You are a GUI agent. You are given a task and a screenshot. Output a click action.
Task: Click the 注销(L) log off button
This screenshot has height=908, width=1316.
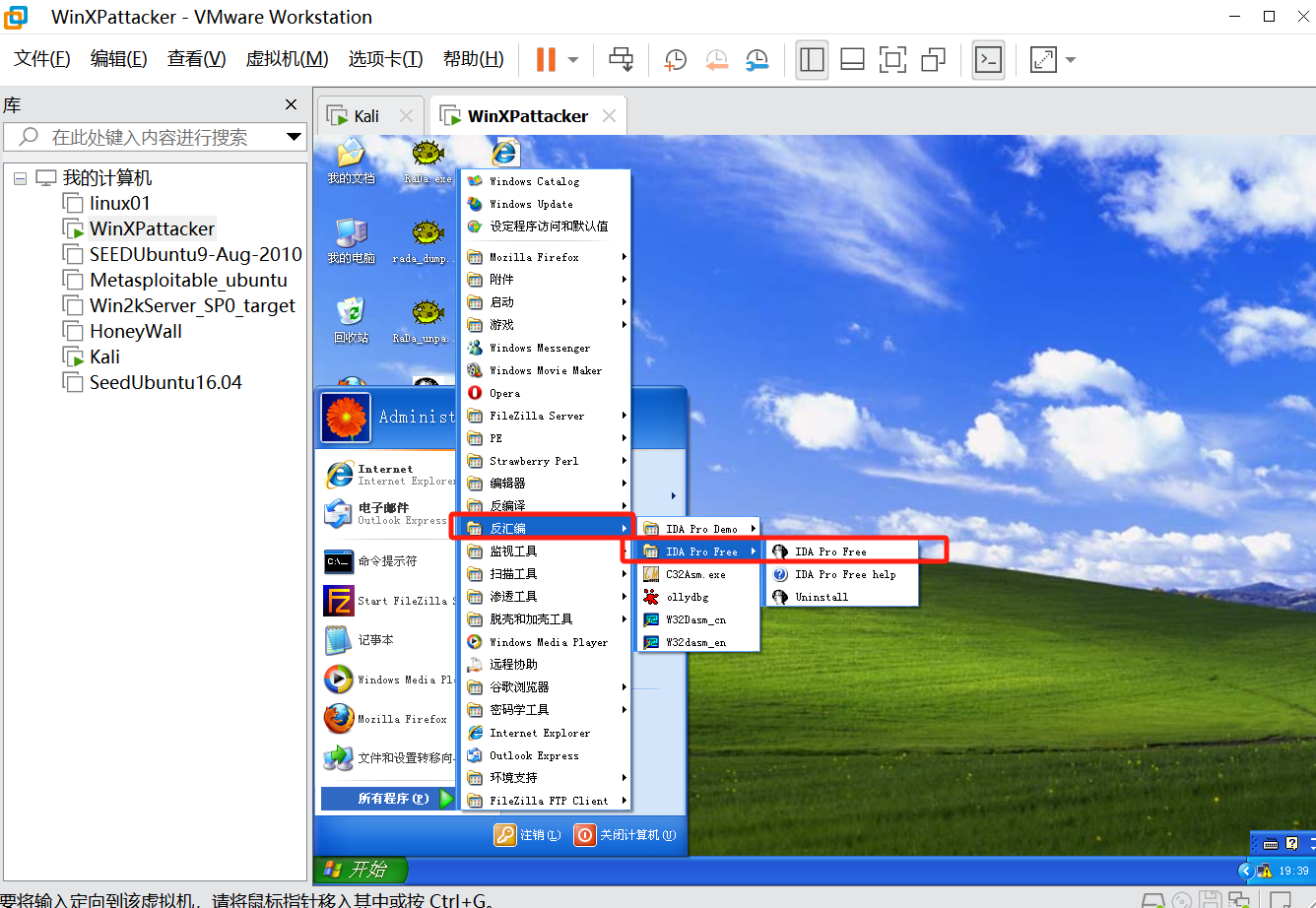pos(529,835)
